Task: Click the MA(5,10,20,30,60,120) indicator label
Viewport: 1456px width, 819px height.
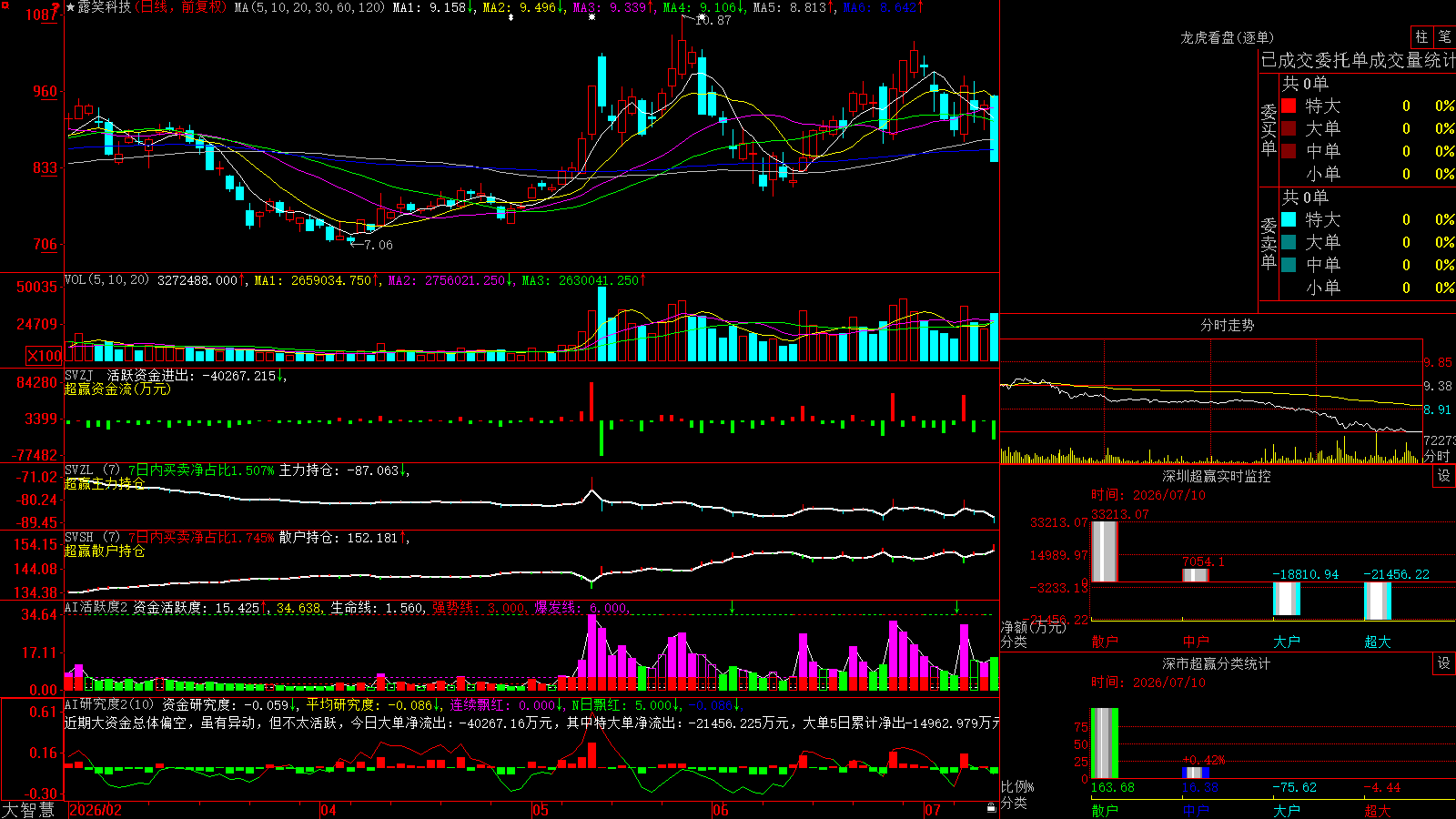Action: click(x=310, y=7)
